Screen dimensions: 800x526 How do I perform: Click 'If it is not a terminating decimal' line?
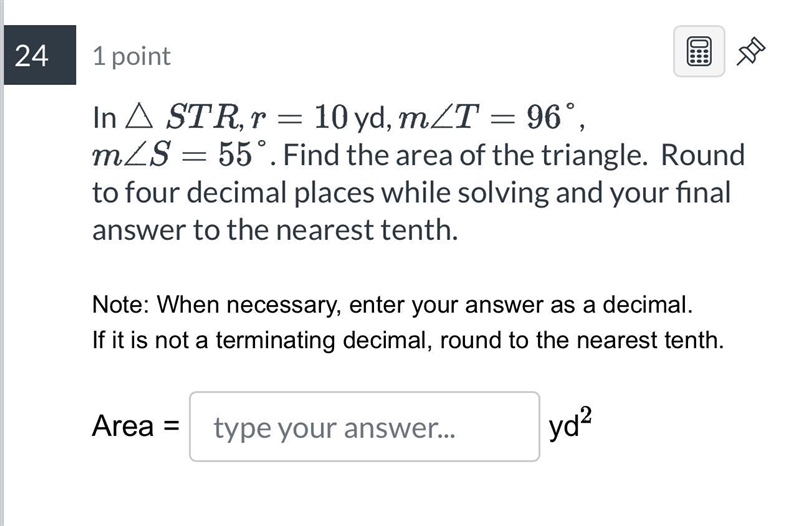(408, 340)
